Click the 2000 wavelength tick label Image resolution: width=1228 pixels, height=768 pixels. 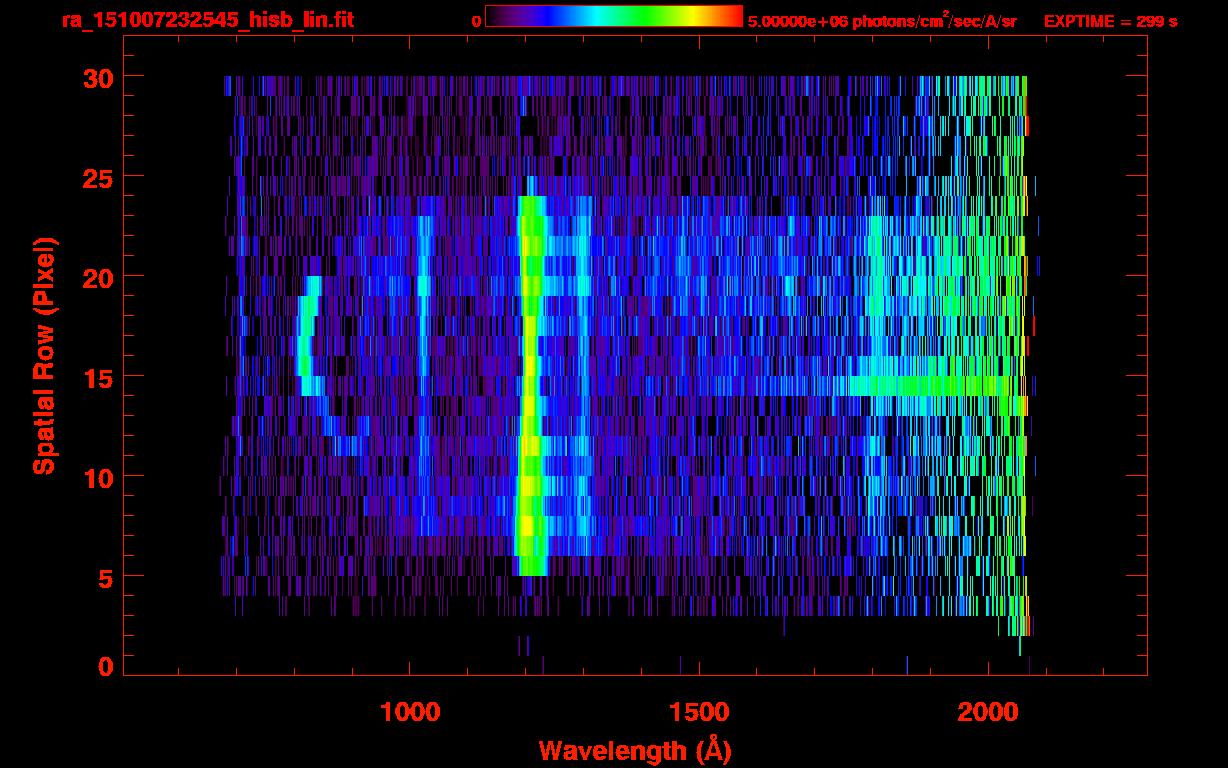(989, 711)
